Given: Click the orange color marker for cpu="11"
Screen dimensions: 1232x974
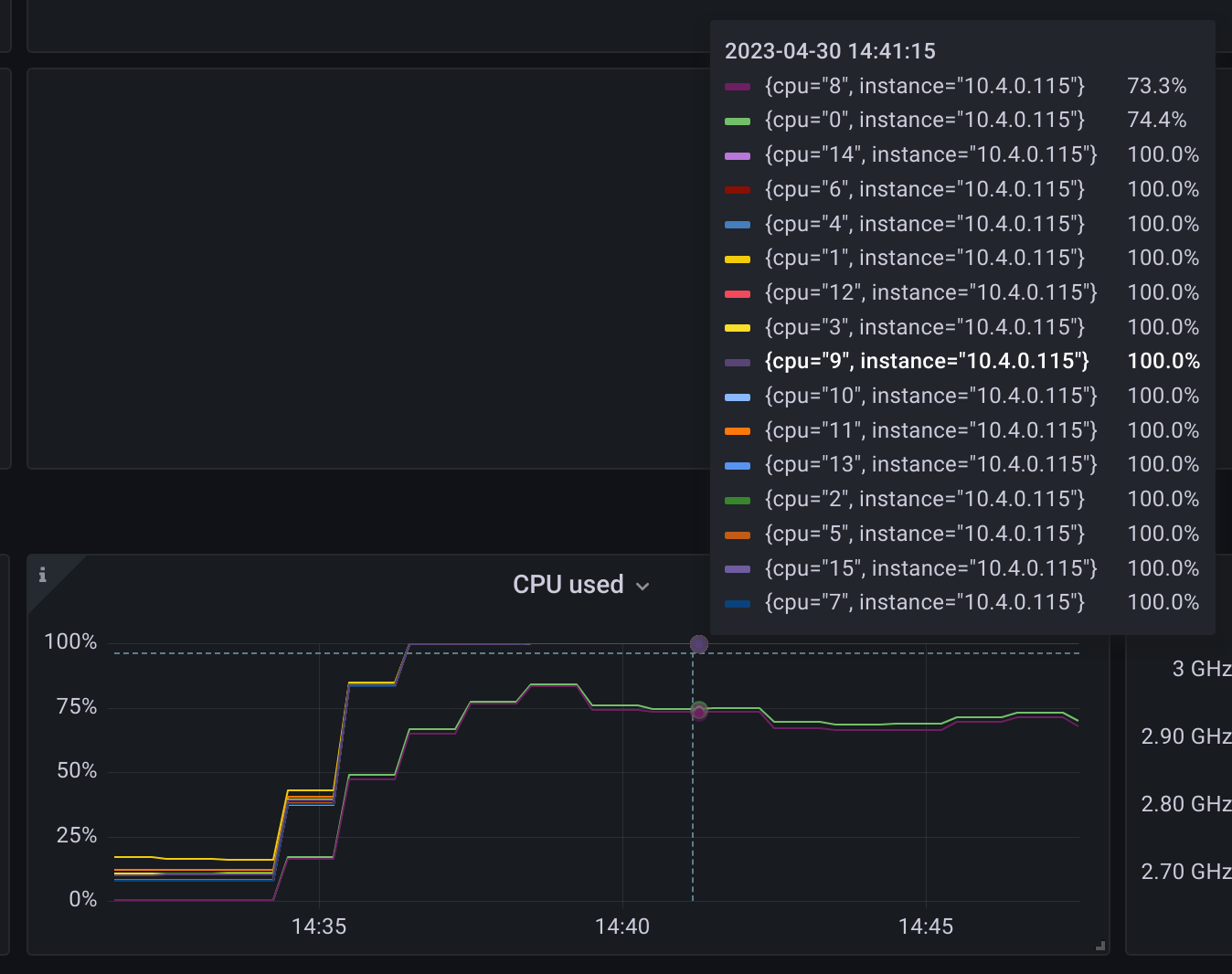Looking at the screenshot, I should (738, 431).
